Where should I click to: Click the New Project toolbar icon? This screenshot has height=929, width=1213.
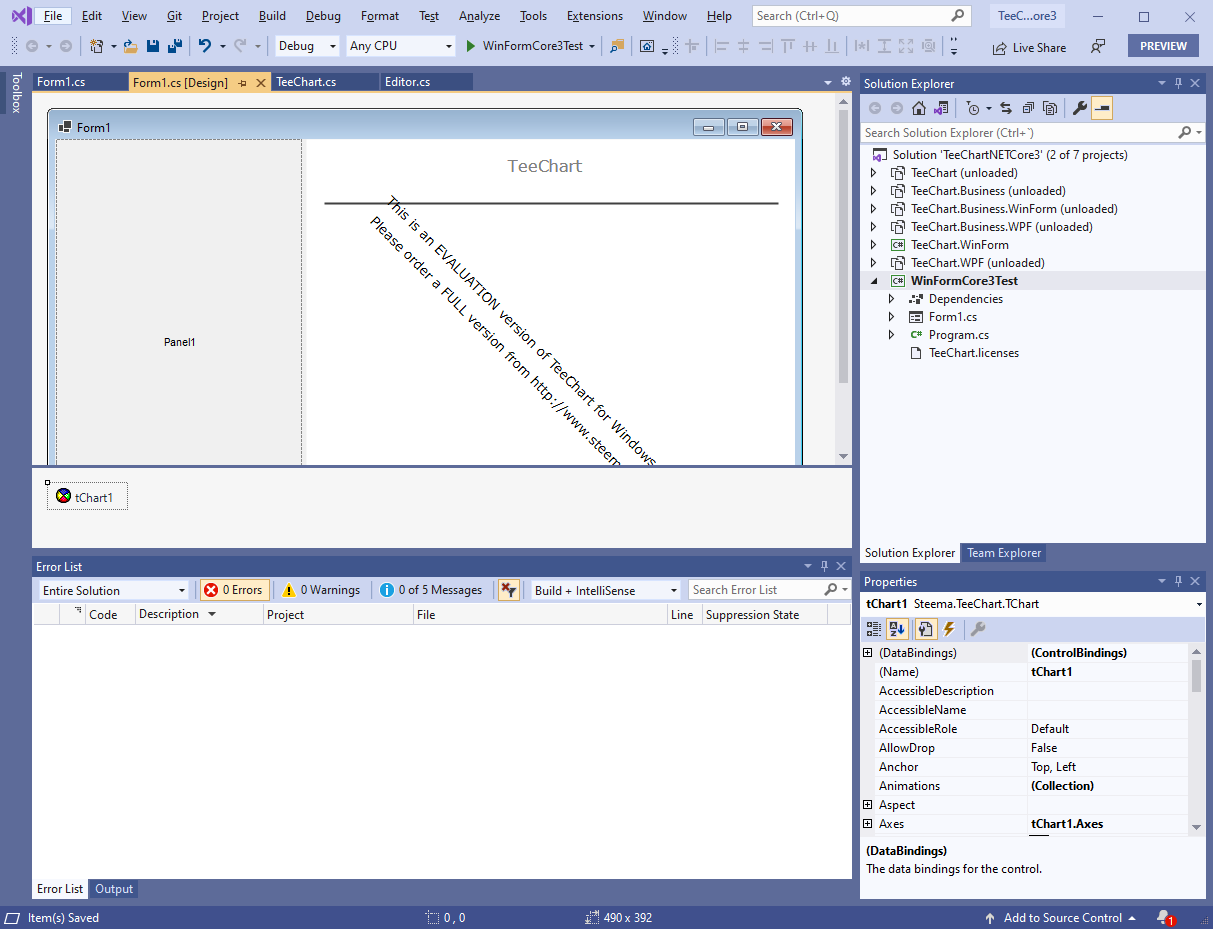click(x=97, y=46)
